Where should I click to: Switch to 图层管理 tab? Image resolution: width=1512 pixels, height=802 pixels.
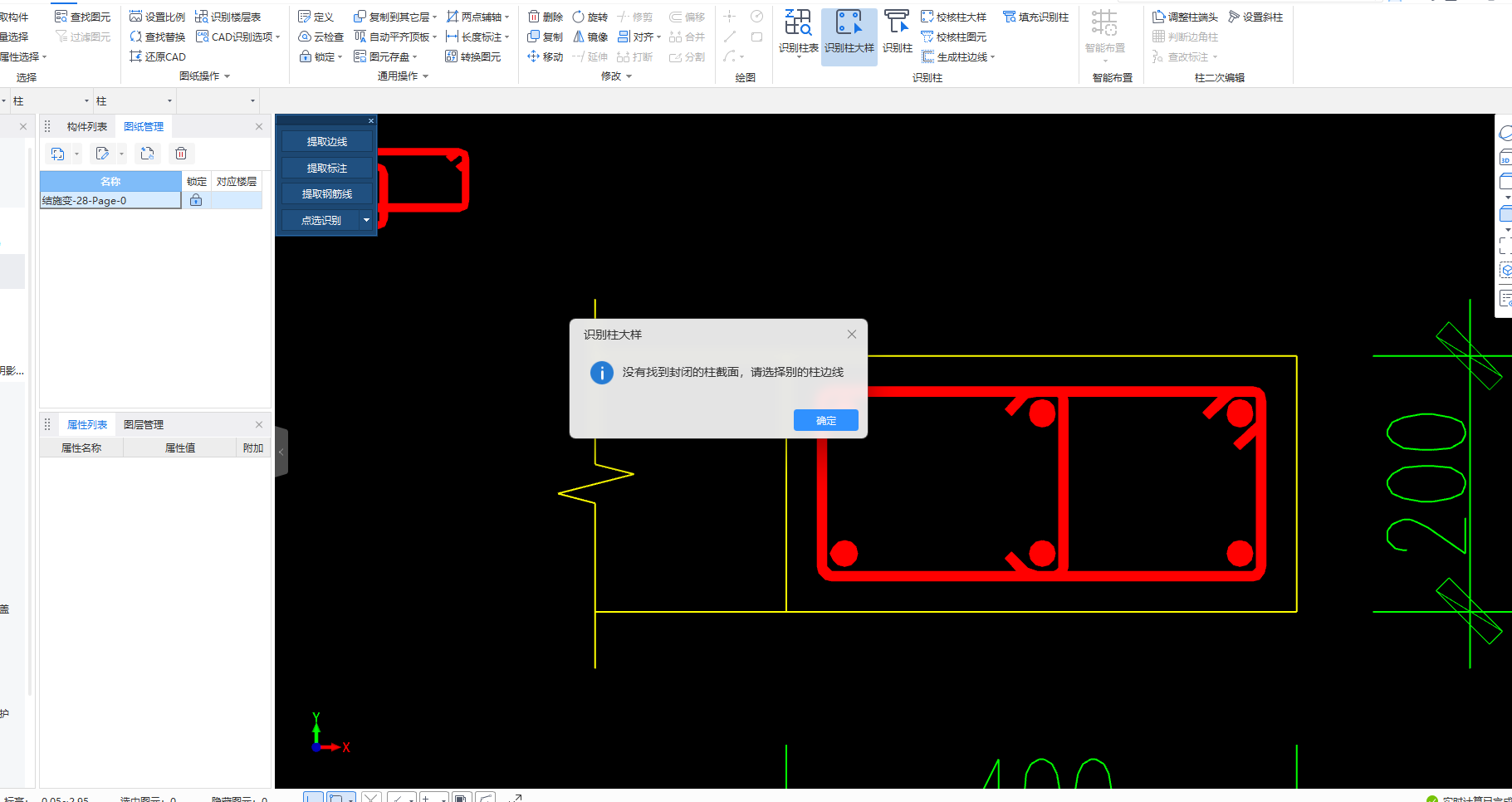(144, 424)
